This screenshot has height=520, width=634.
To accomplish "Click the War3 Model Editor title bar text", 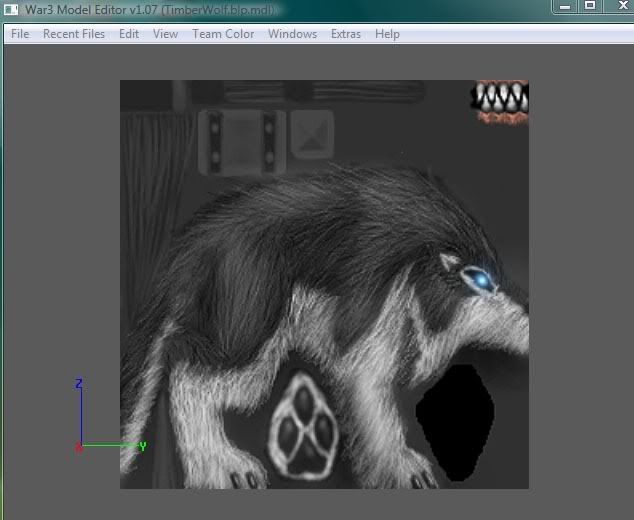I will point(150,10).
